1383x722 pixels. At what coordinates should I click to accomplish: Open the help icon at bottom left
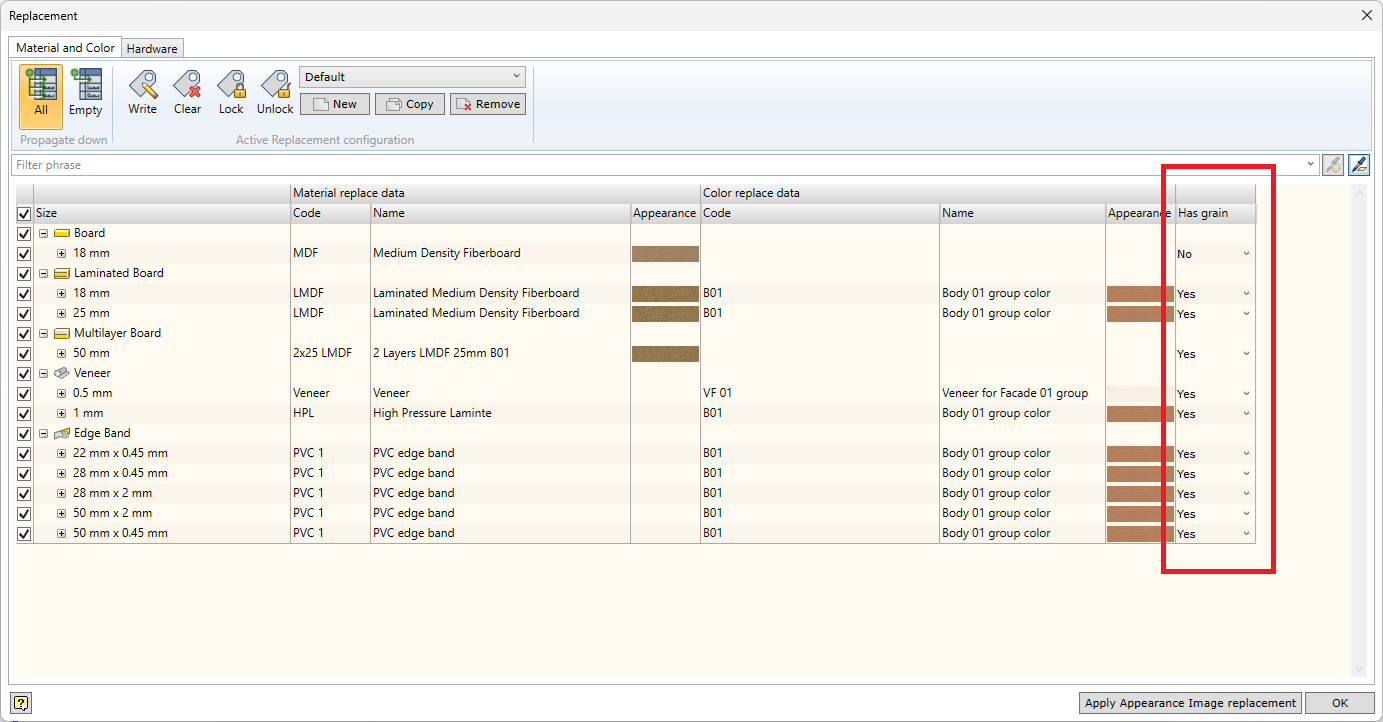[22, 703]
